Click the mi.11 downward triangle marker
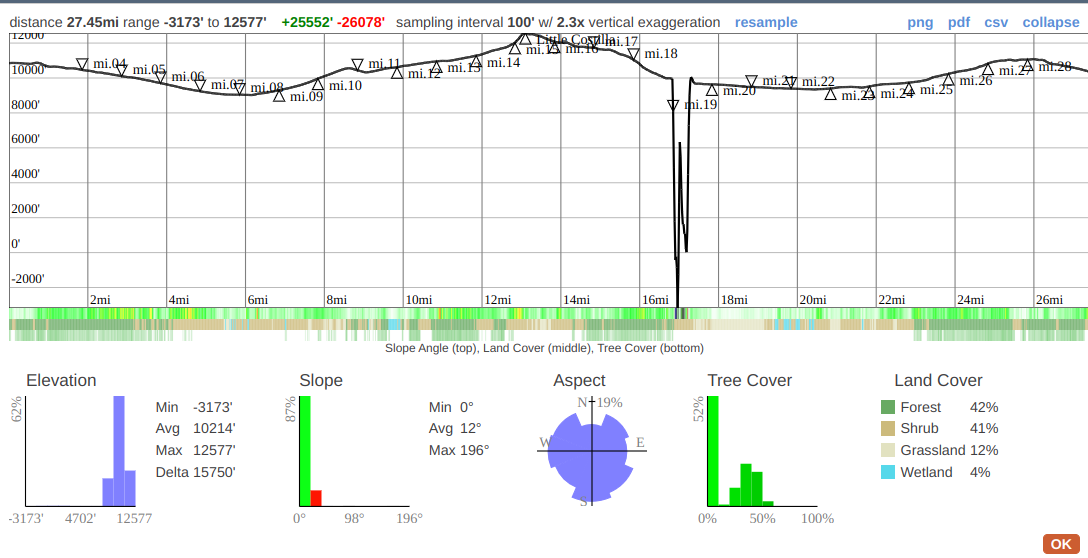This screenshot has width=1088, height=558. pyautogui.click(x=357, y=65)
